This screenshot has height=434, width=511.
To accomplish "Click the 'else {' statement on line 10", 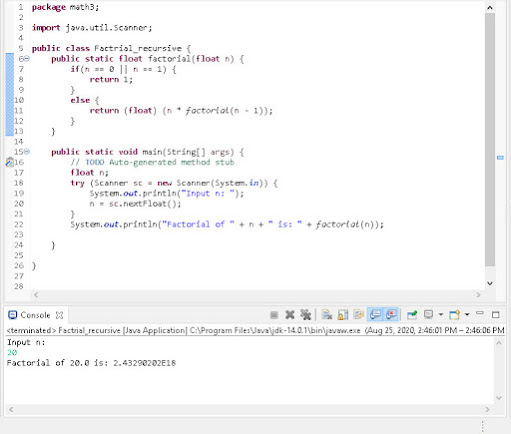I will [x=85, y=100].
